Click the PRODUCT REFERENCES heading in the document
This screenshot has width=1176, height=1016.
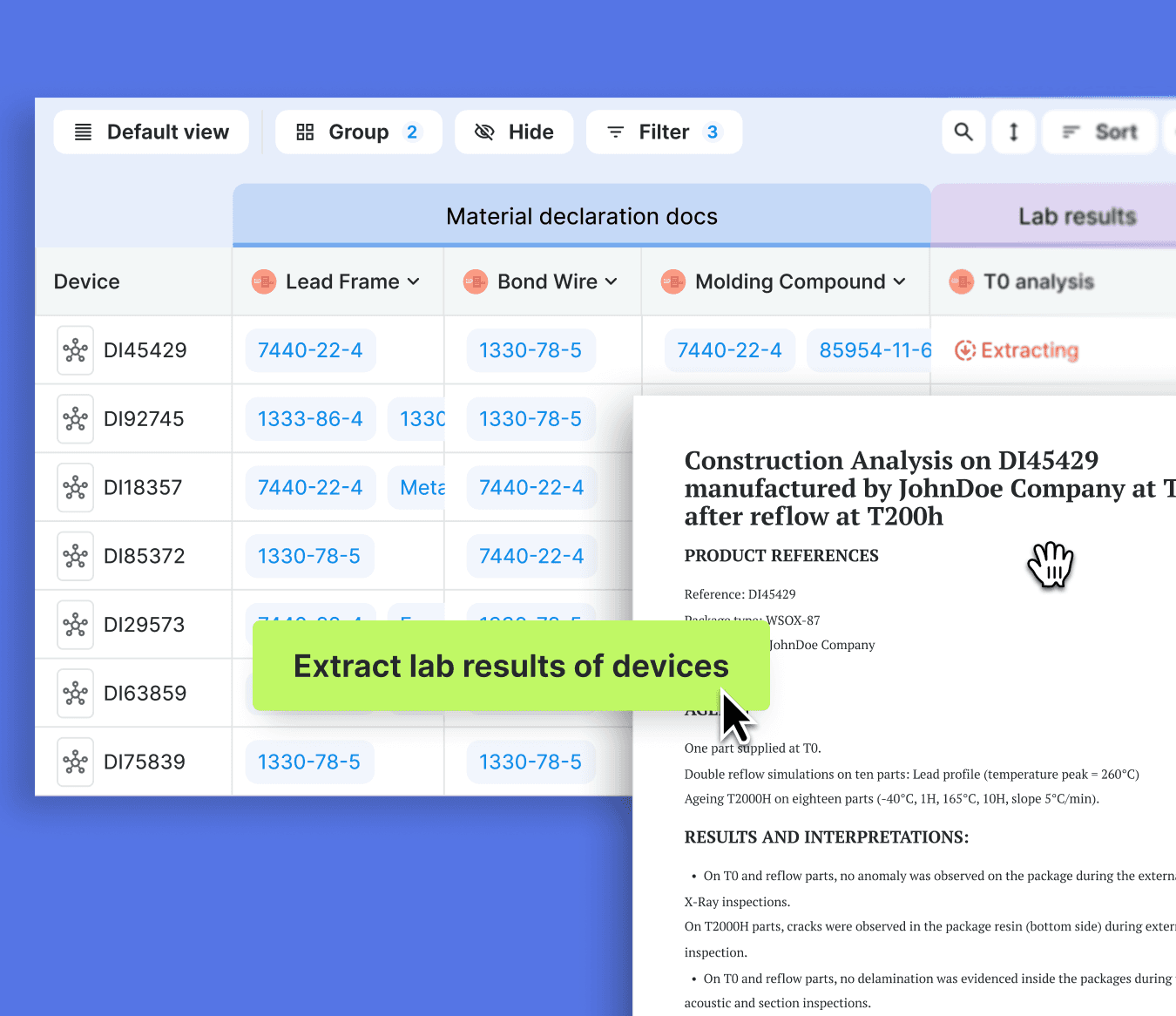pos(781,556)
